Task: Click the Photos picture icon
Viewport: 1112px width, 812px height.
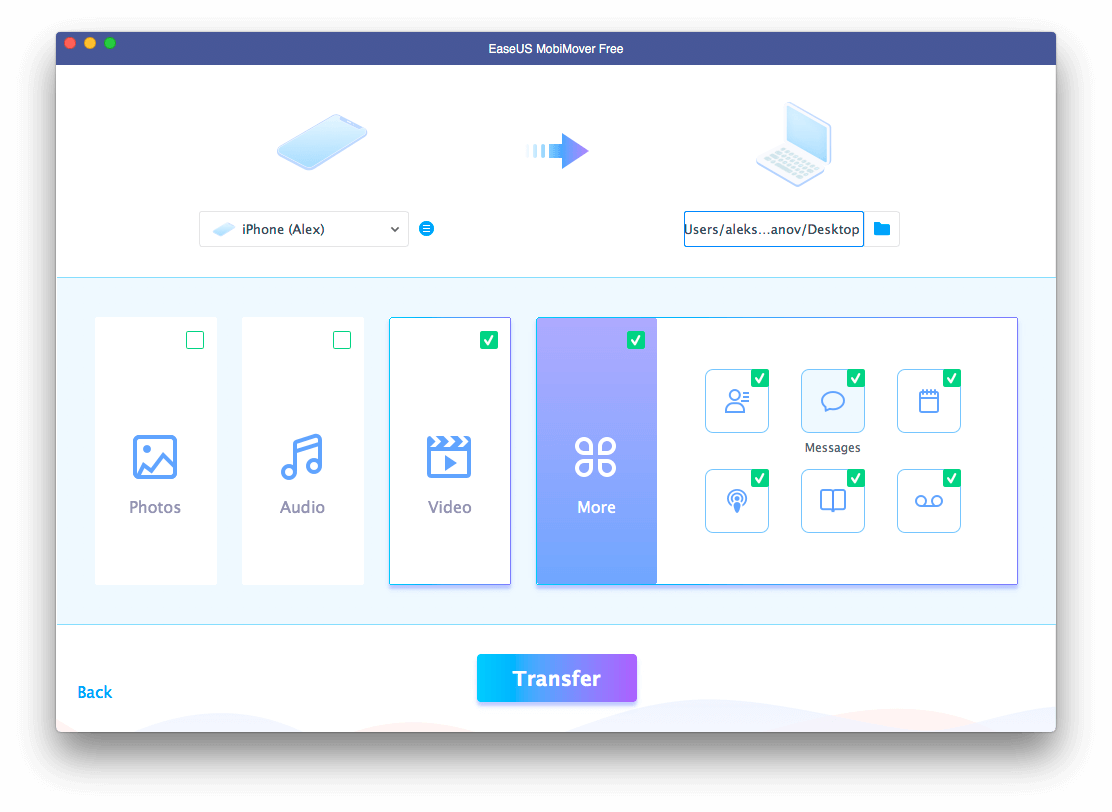Action: pos(155,457)
